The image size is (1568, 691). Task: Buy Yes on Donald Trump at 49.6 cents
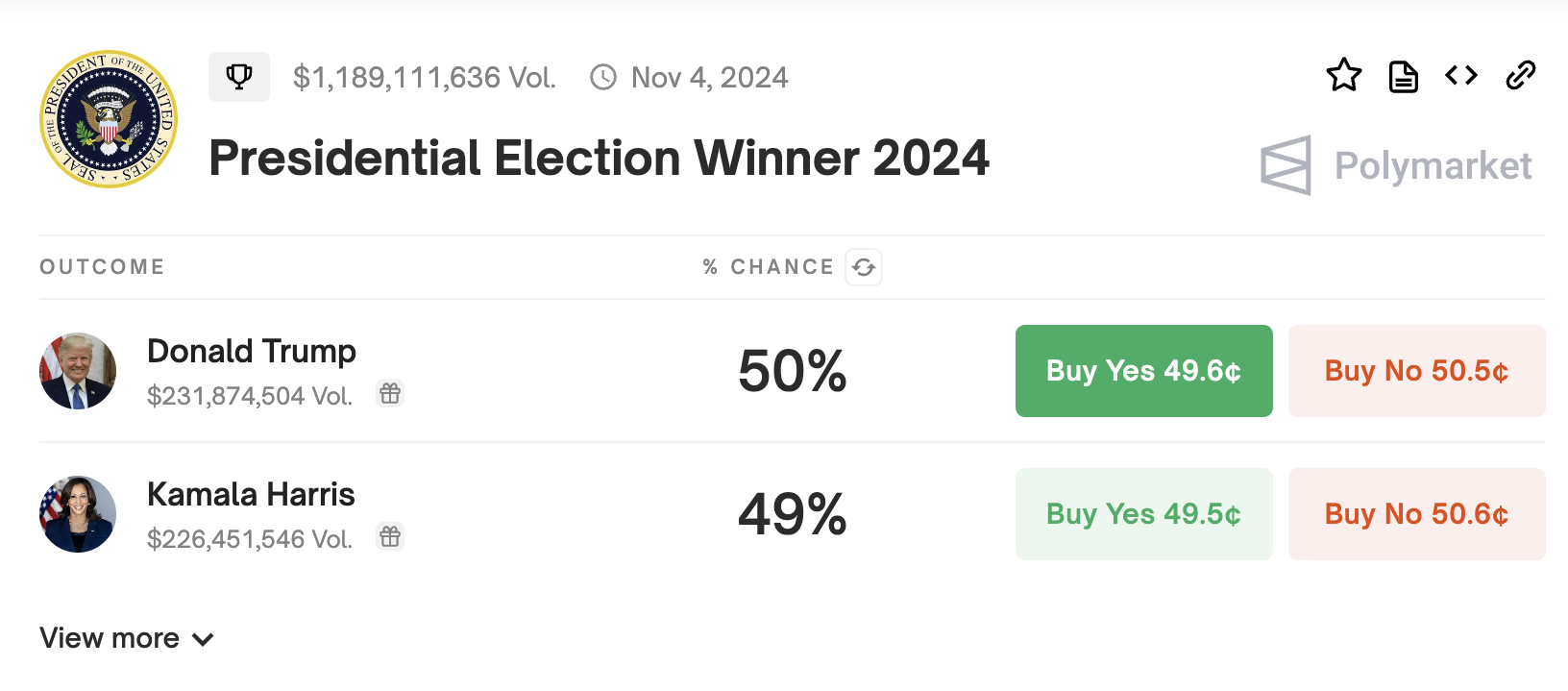1143,370
